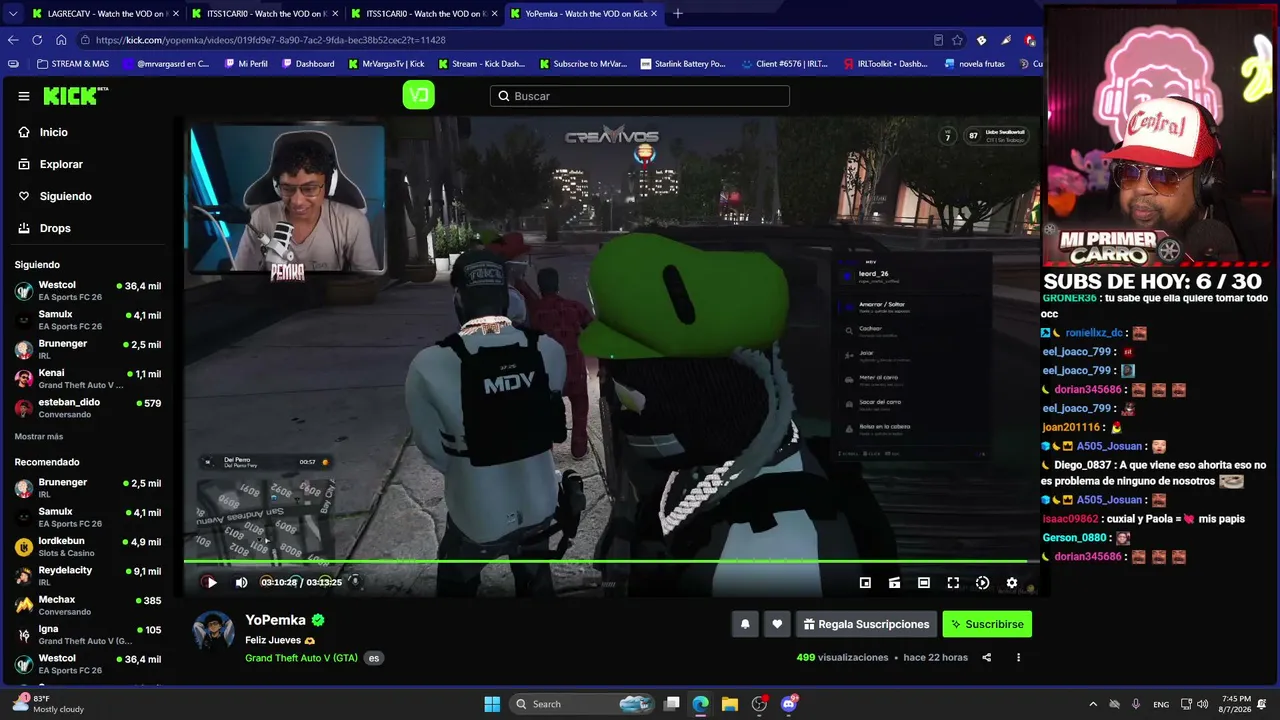Image resolution: width=1280 pixels, height=720 pixels.
Task: Click Regala Suscripciones button
Action: point(866,624)
